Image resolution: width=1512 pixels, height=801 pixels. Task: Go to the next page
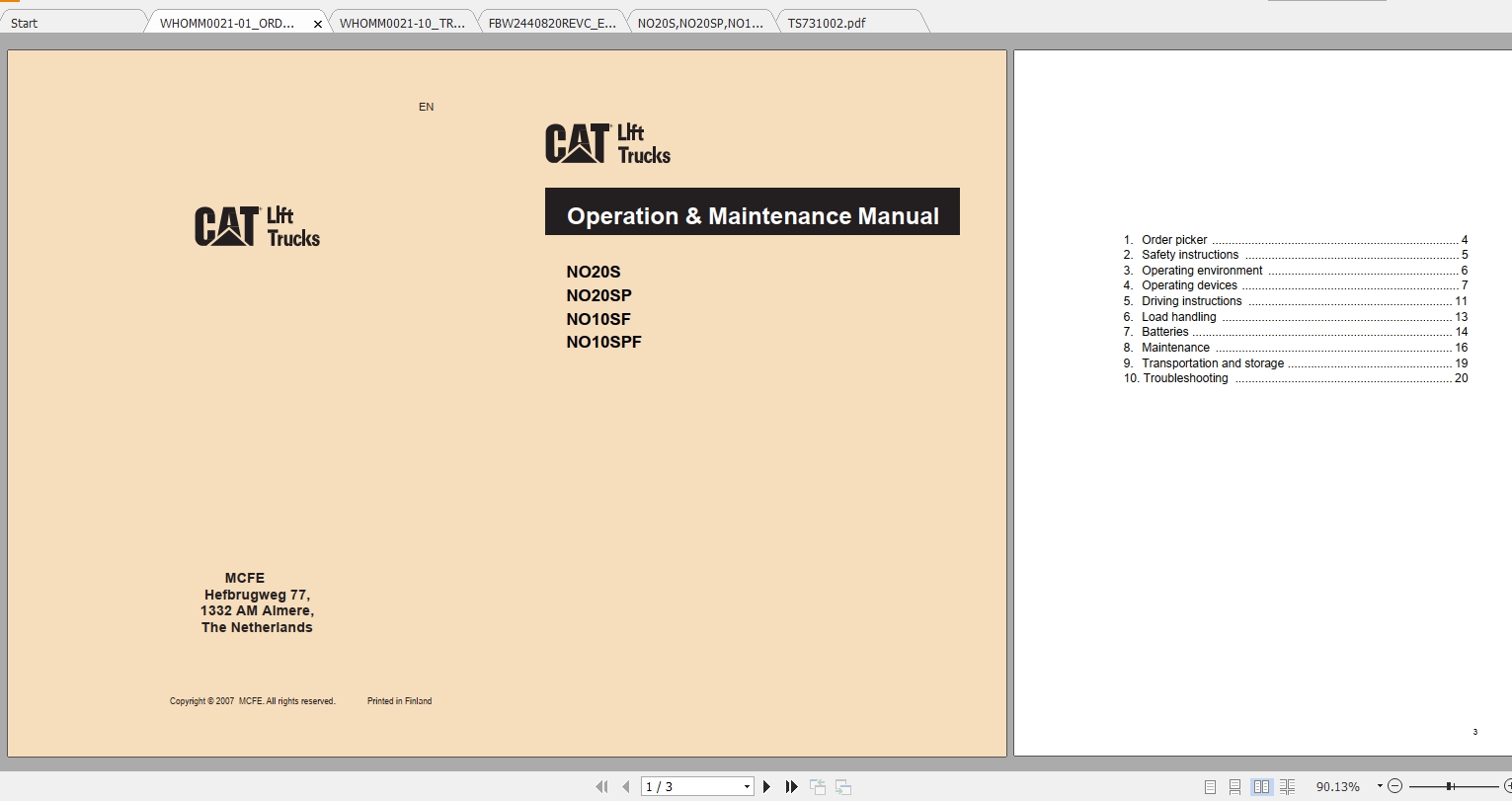click(767, 785)
